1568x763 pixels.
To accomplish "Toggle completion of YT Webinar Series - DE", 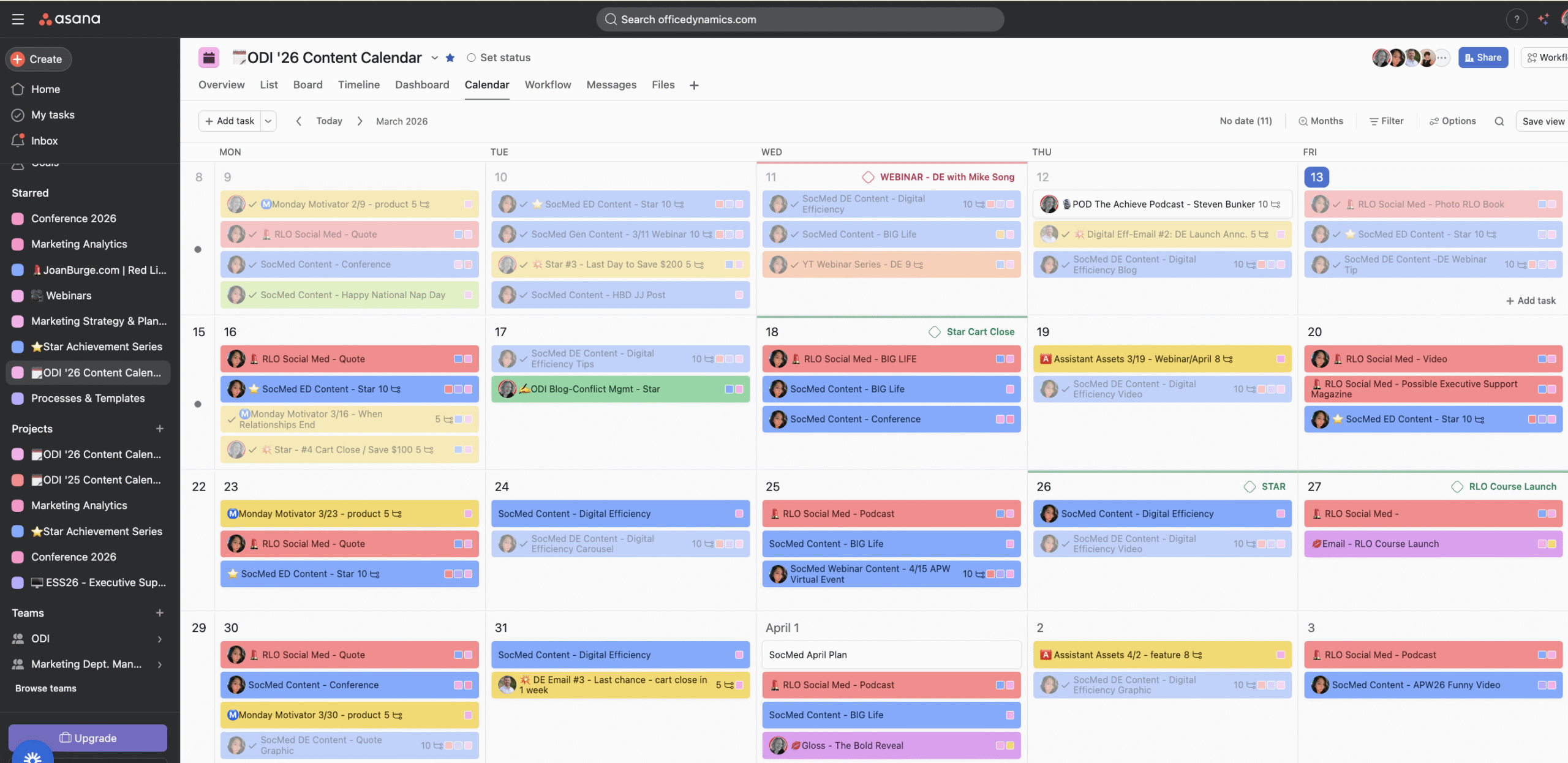I will click(794, 265).
